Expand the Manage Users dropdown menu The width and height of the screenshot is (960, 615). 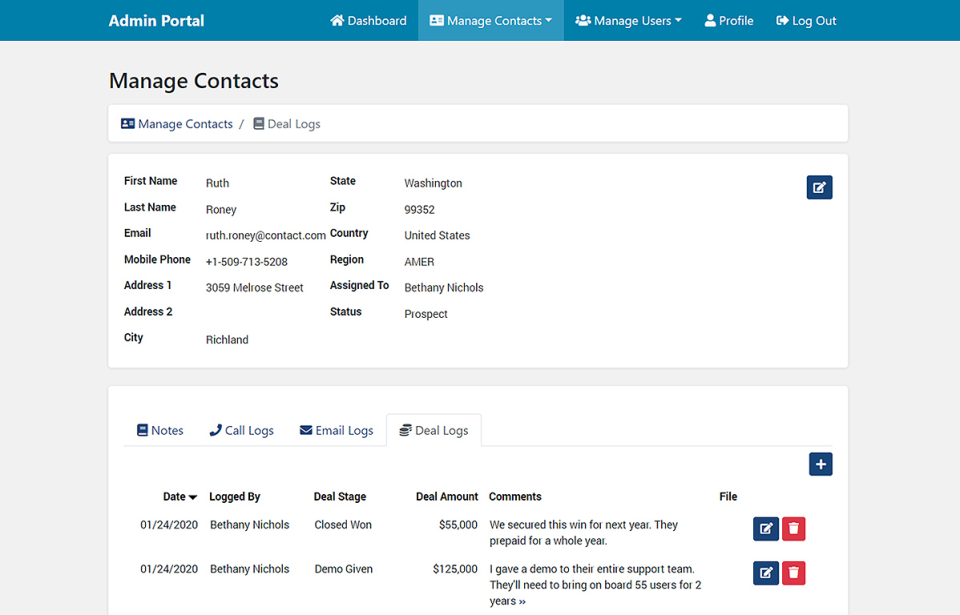(628, 20)
